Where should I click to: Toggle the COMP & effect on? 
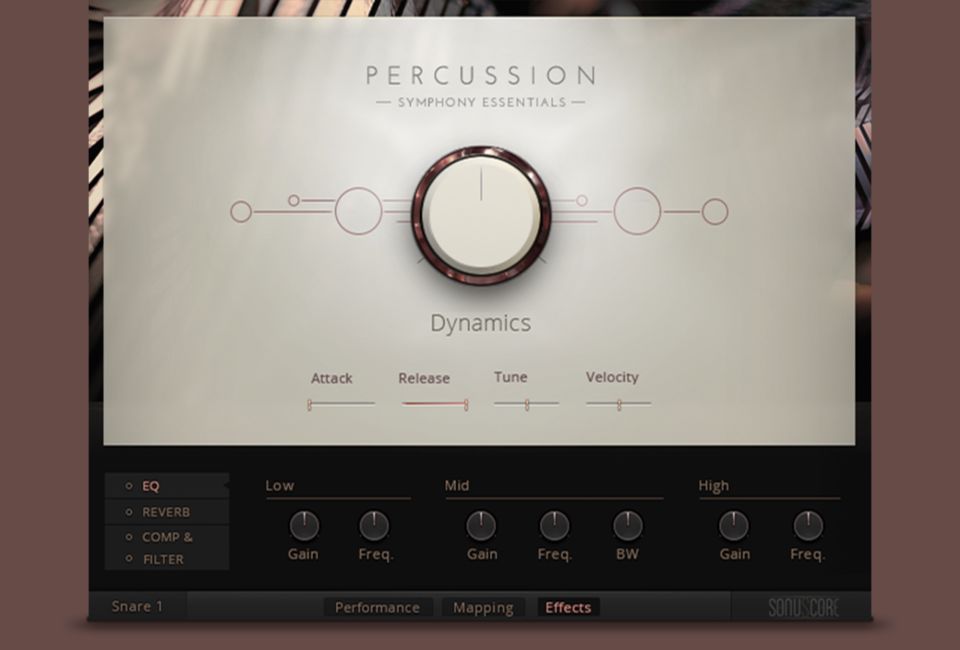pyautogui.click(x=129, y=537)
